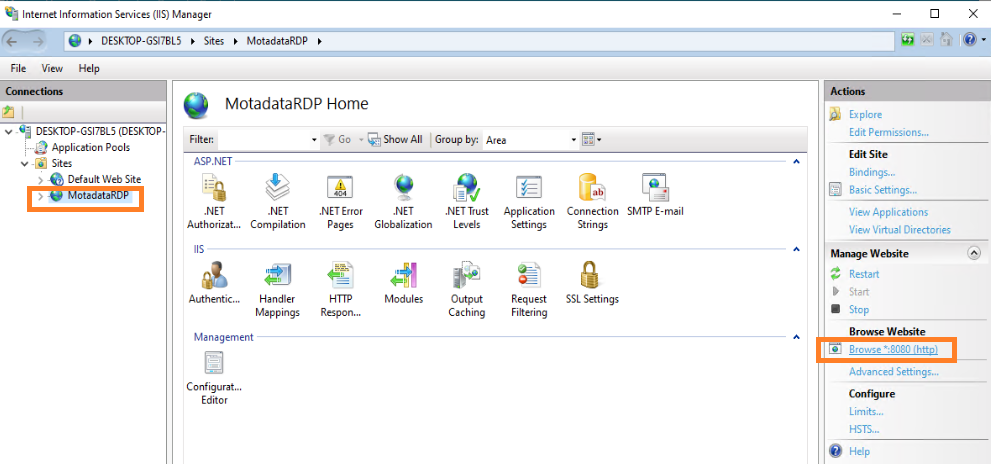Open SSL Settings feature

(x=592, y=283)
